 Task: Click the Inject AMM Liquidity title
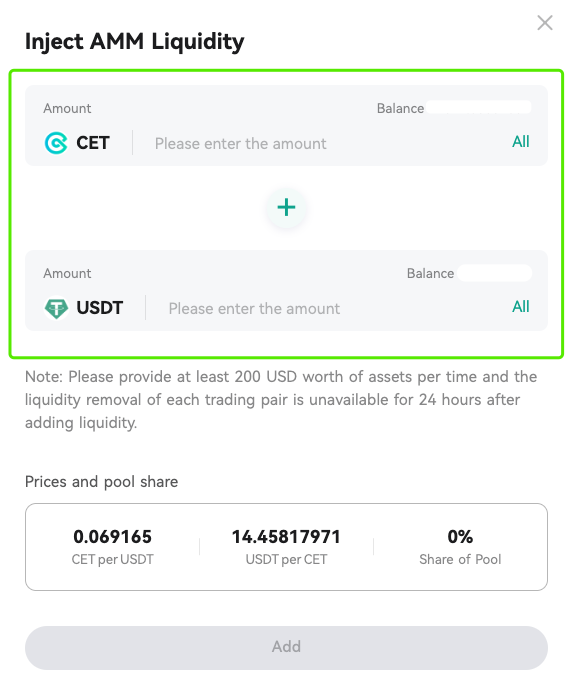pyautogui.click(x=135, y=42)
